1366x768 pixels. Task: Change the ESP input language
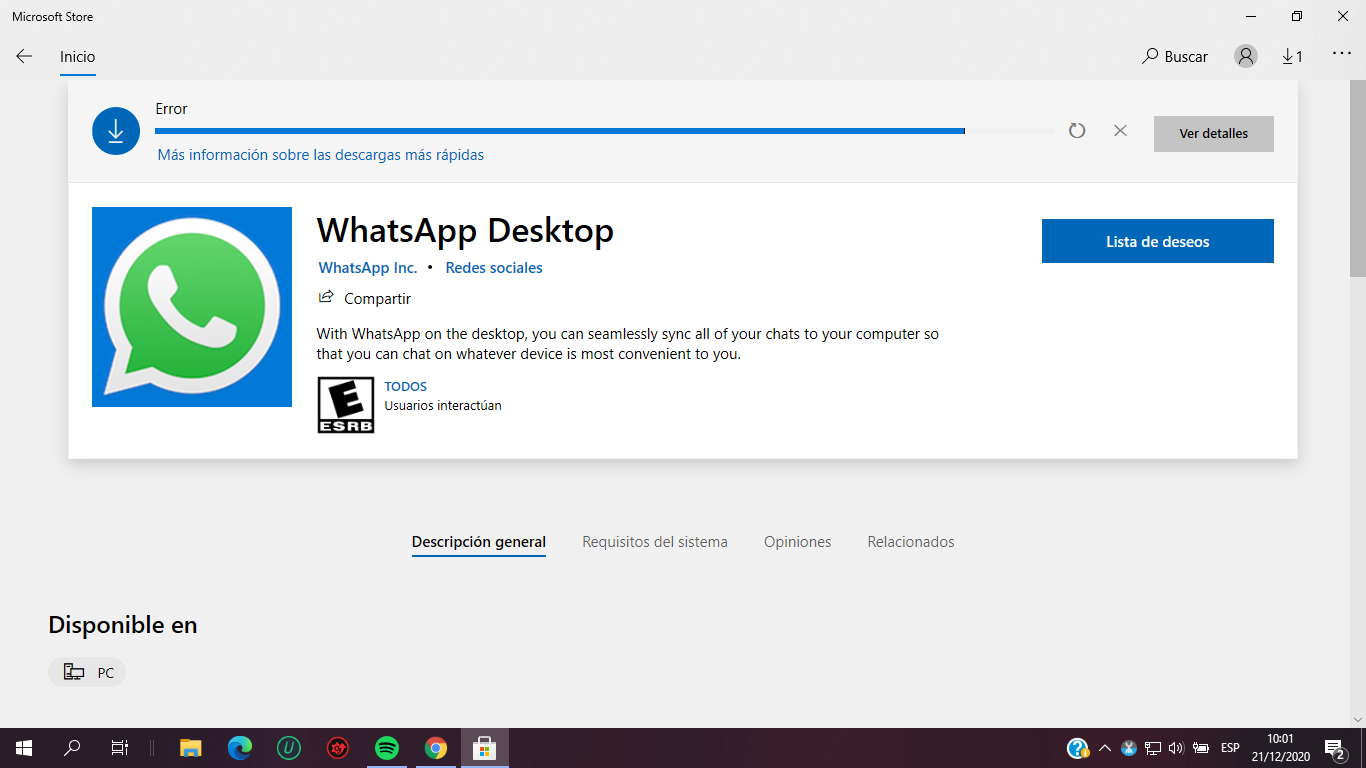[1230, 748]
